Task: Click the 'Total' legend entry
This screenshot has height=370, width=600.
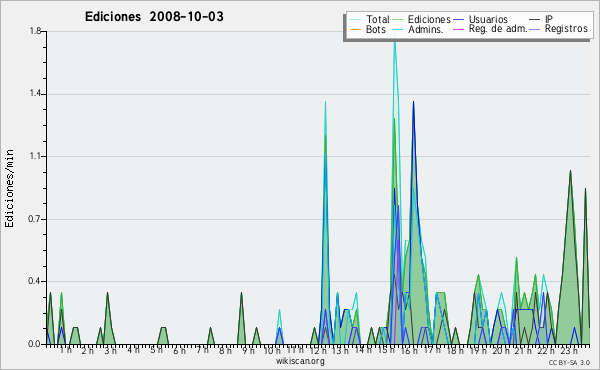Action: coord(378,19)
